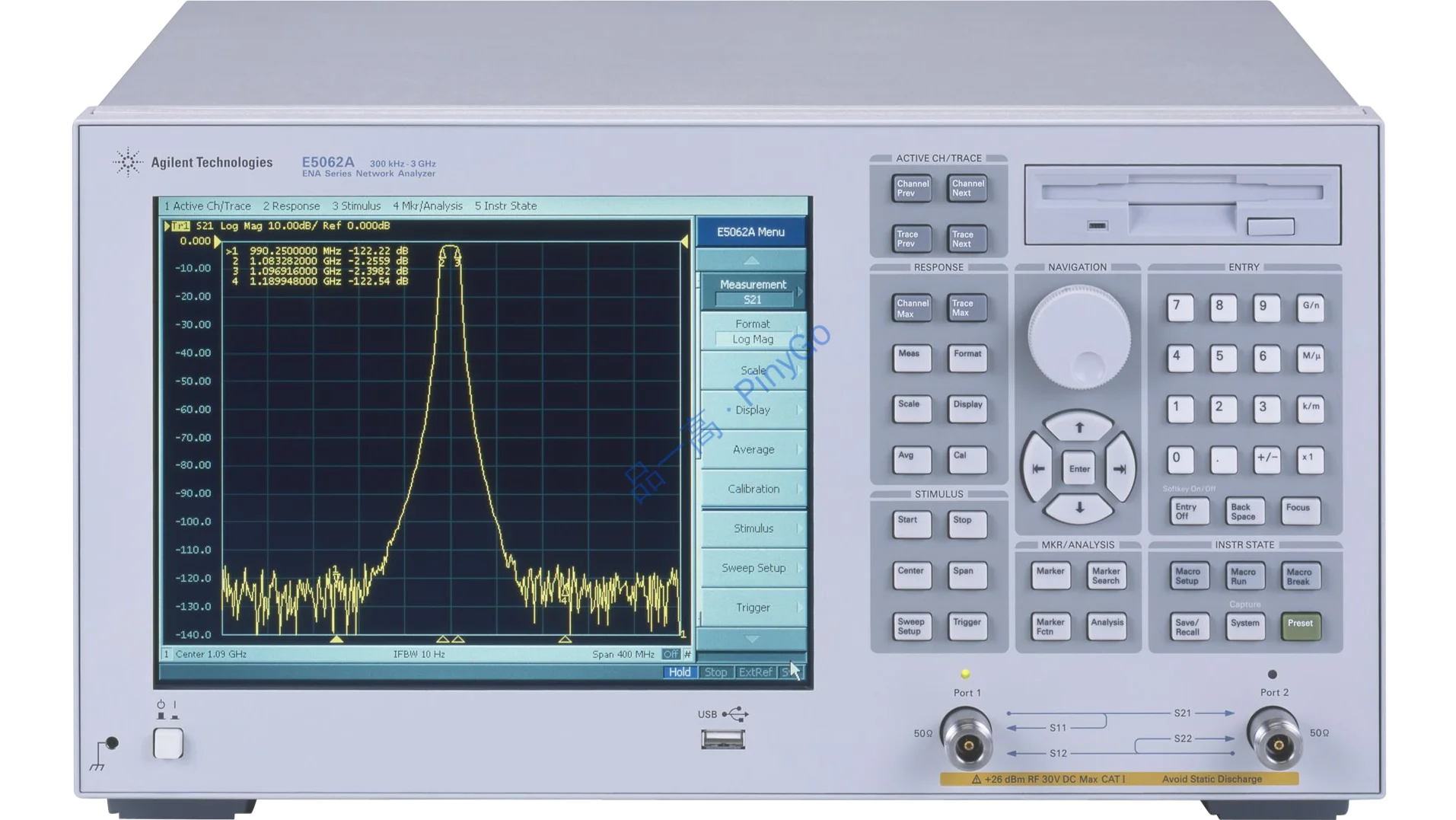Click the Trace Prev key

tap(912, 239)
